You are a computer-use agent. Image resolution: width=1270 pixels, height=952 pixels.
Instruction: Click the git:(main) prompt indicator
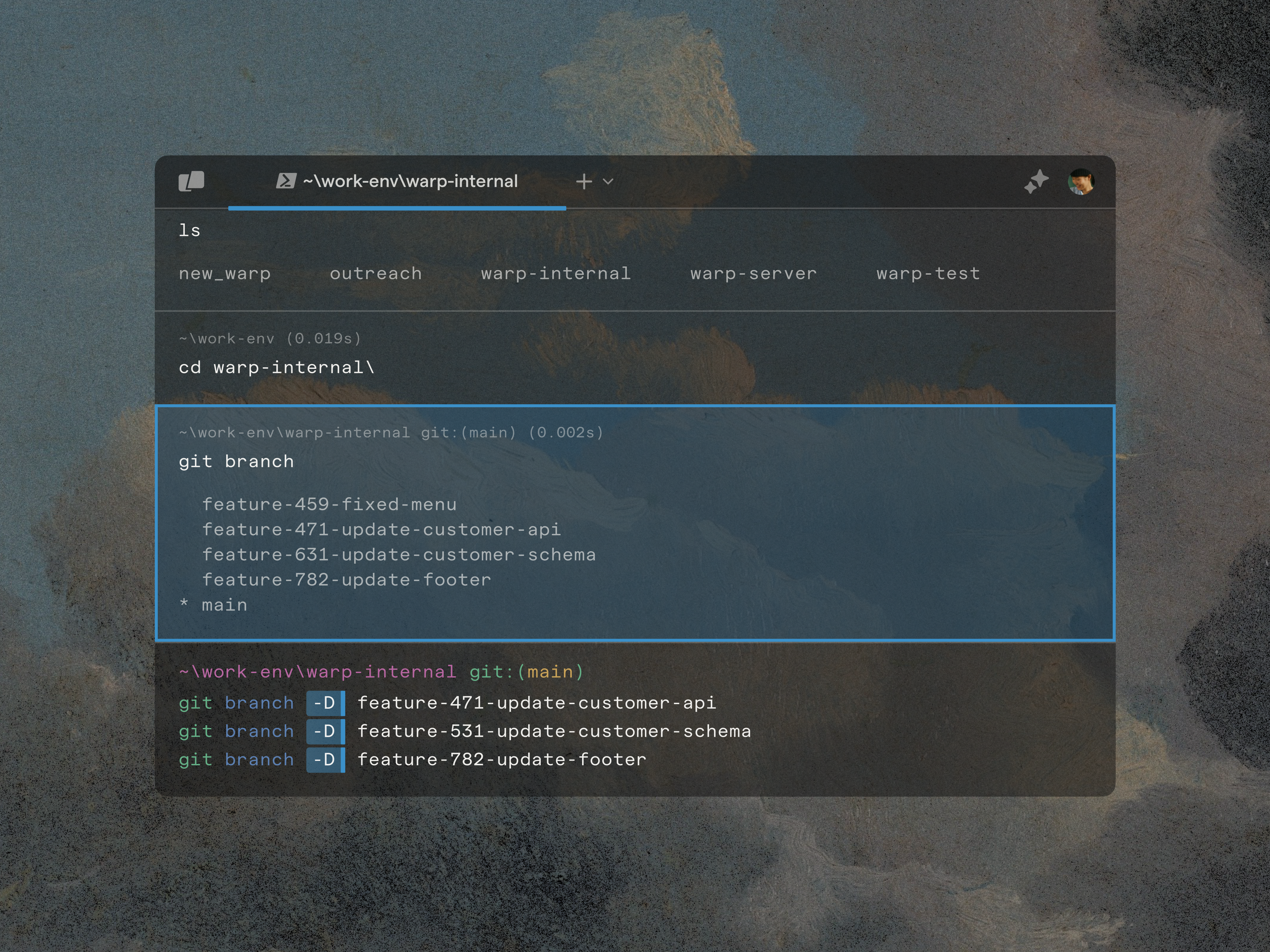[x=527, y=671]
